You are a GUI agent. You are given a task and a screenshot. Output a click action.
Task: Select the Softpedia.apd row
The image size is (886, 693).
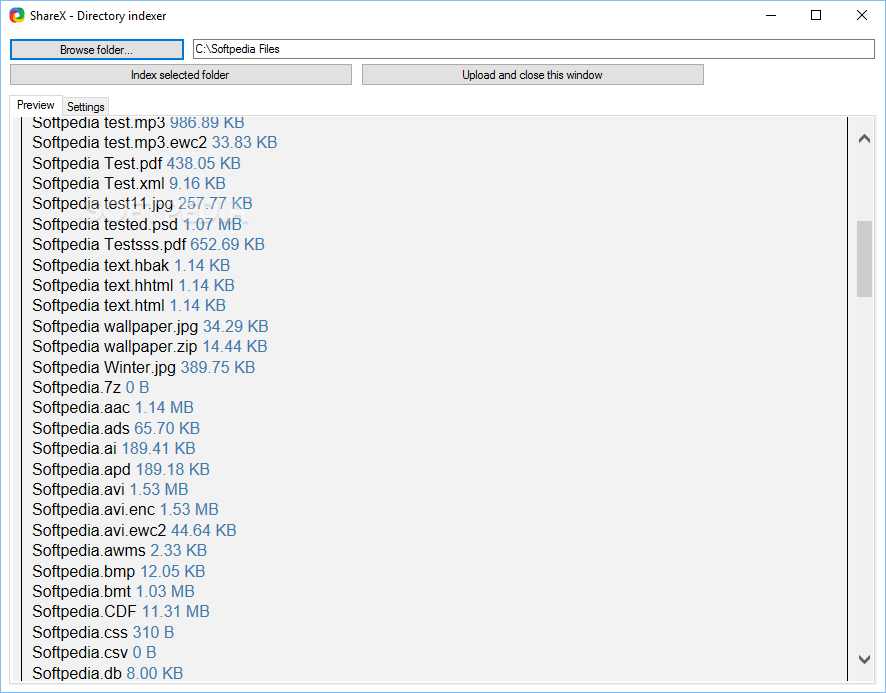click(121, 470)
